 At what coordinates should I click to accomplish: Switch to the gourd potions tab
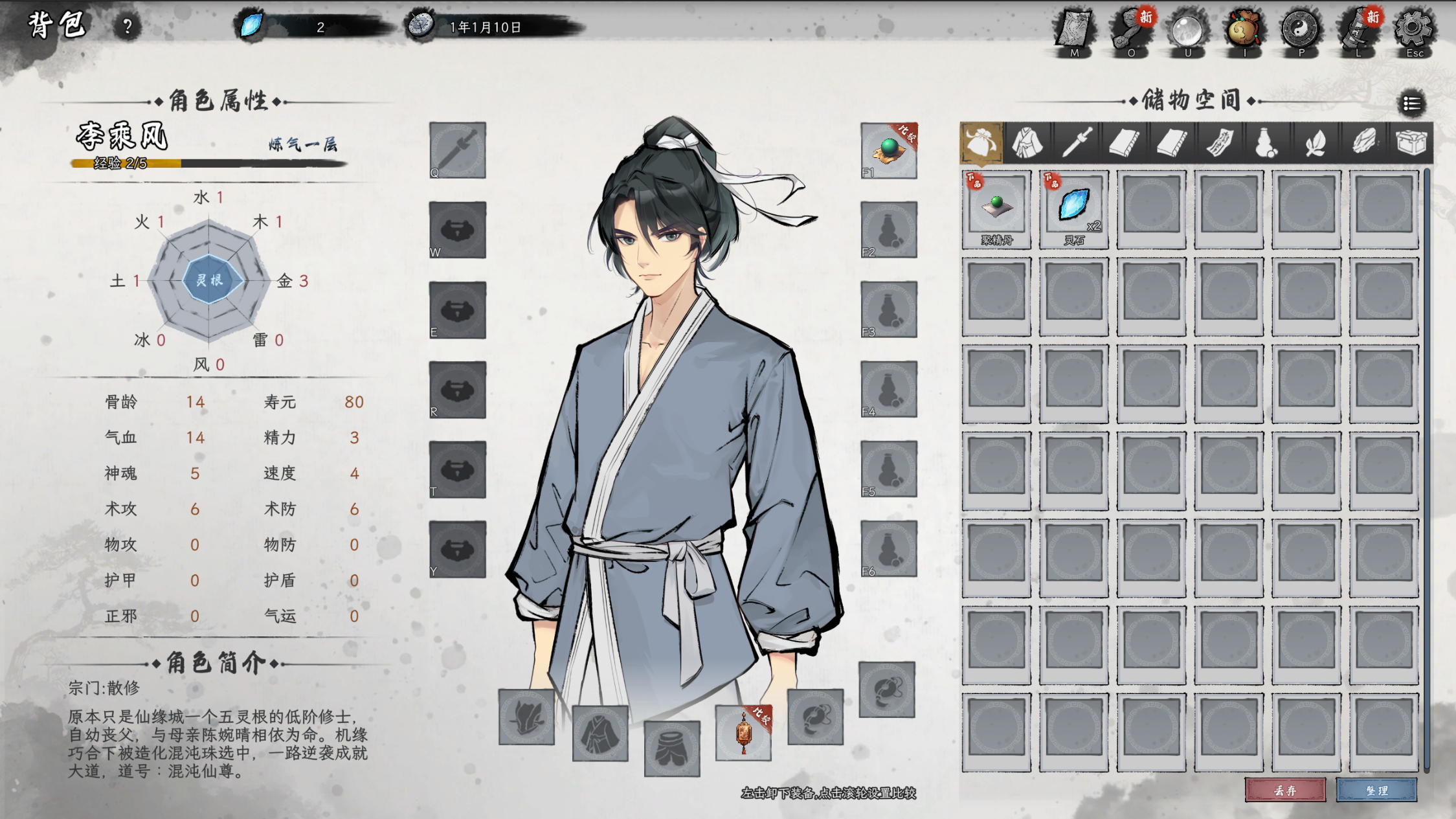(1267, 142)
